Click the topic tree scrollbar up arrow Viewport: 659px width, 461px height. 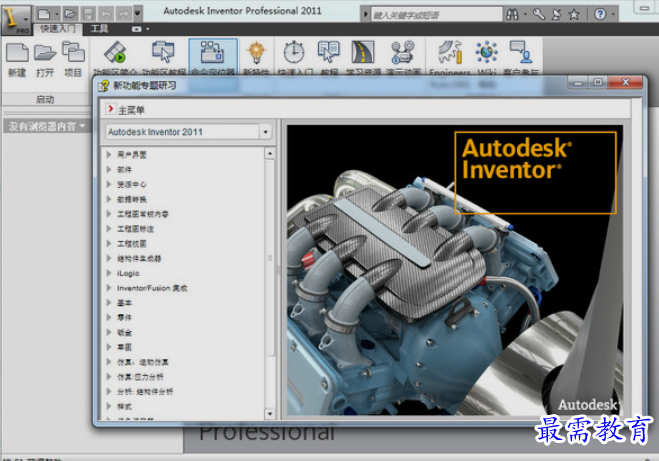click(x=270, y=153)
